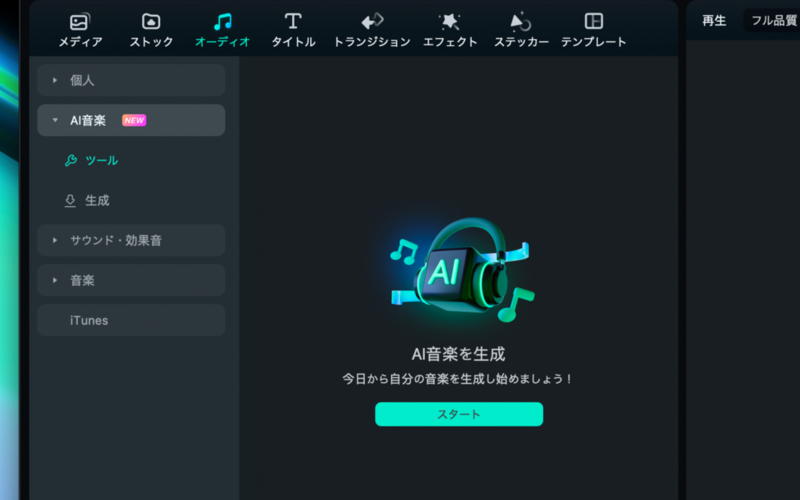The height and width of the screenshot is (500, 800).
Task: Click the download icon beside 生成
Action: coord(70,201)
